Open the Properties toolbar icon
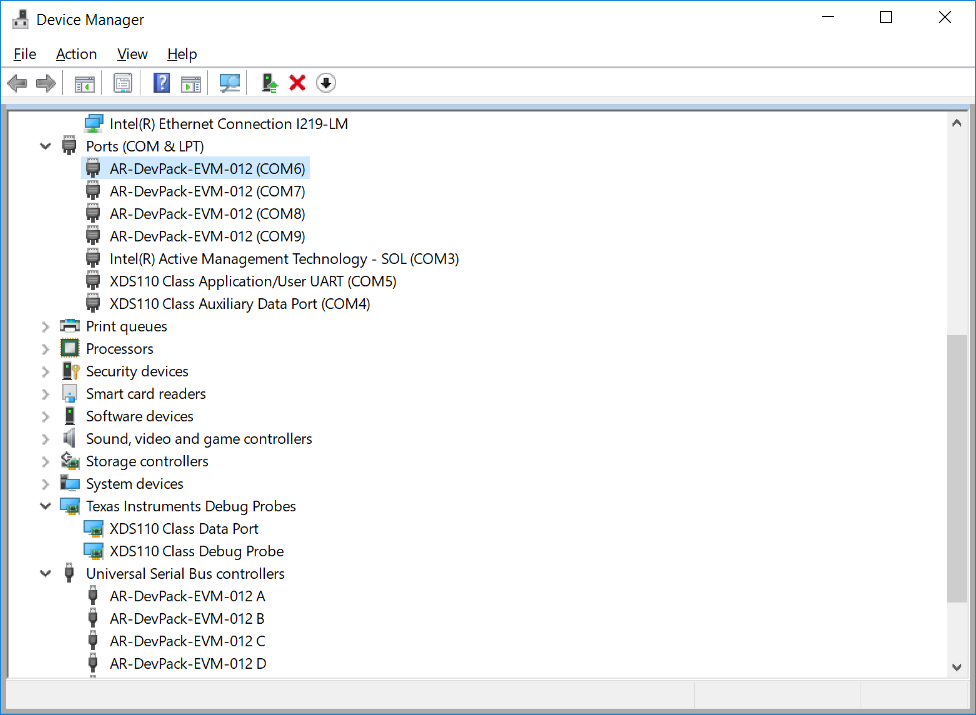 123,82
